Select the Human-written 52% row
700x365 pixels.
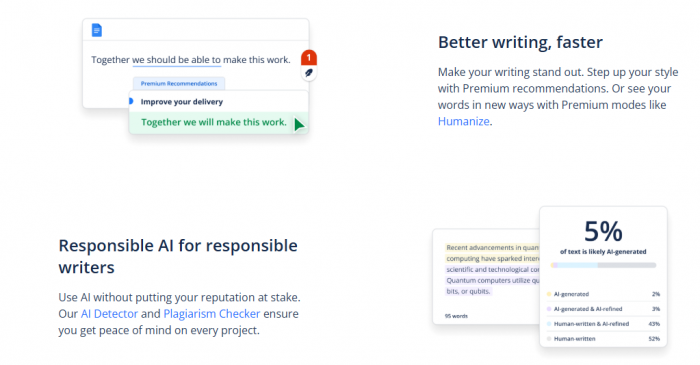pyautogui.click(x=603, y=339)
